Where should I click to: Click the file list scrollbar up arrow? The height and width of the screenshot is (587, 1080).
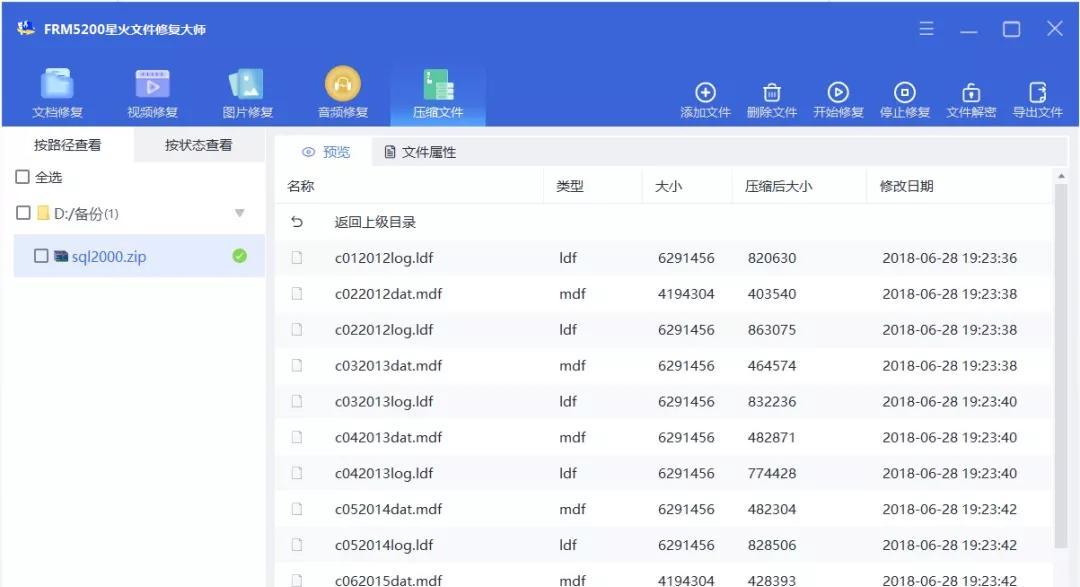[1061, 176]
